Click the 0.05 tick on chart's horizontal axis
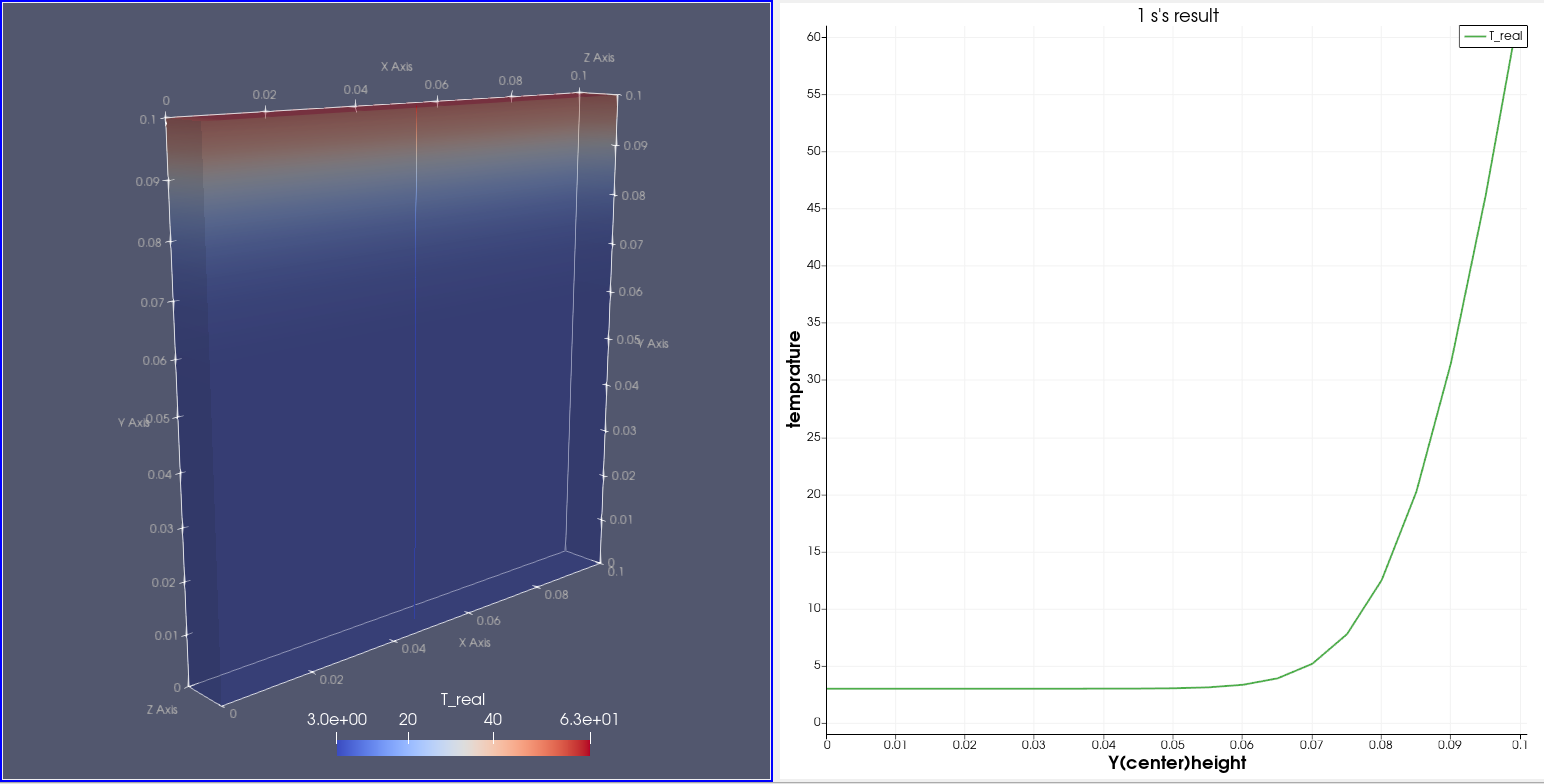This screenshot has height=784, width=1544. point(1173,744)
